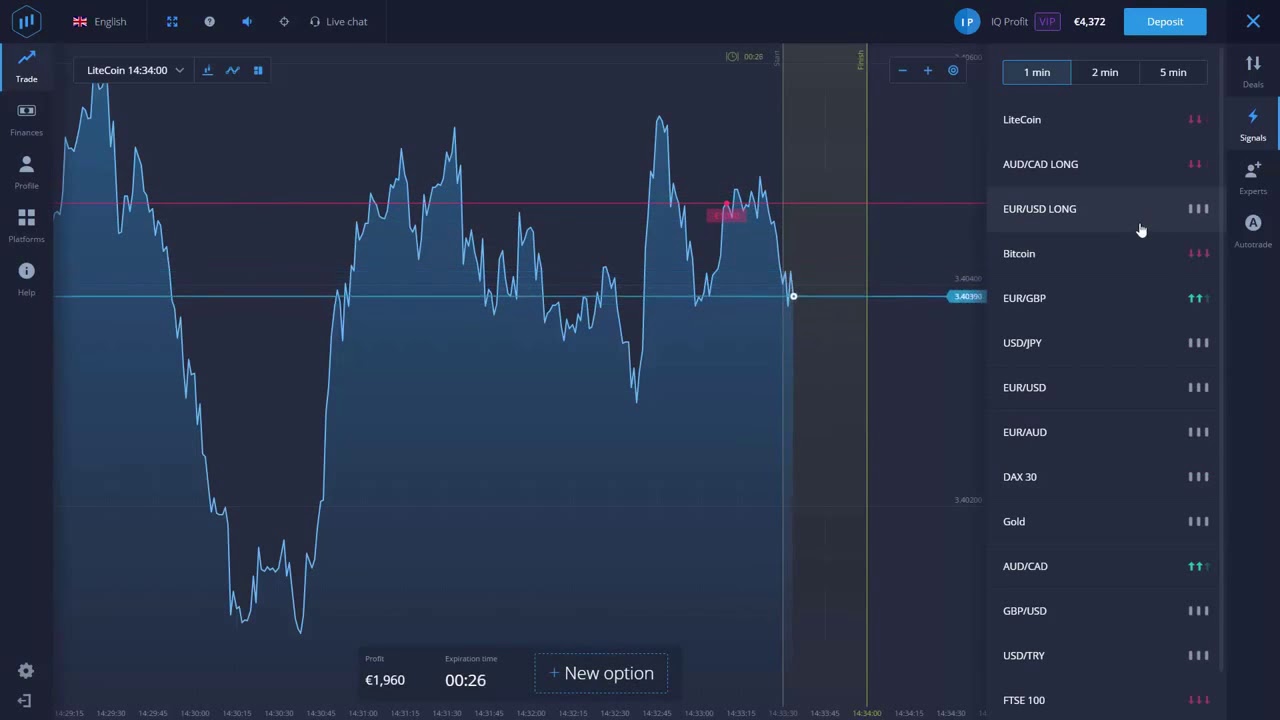The width and height of the screenshot is (1280, 720).
Task: Open settings gear in left sidebar
Action: [26, 671]
